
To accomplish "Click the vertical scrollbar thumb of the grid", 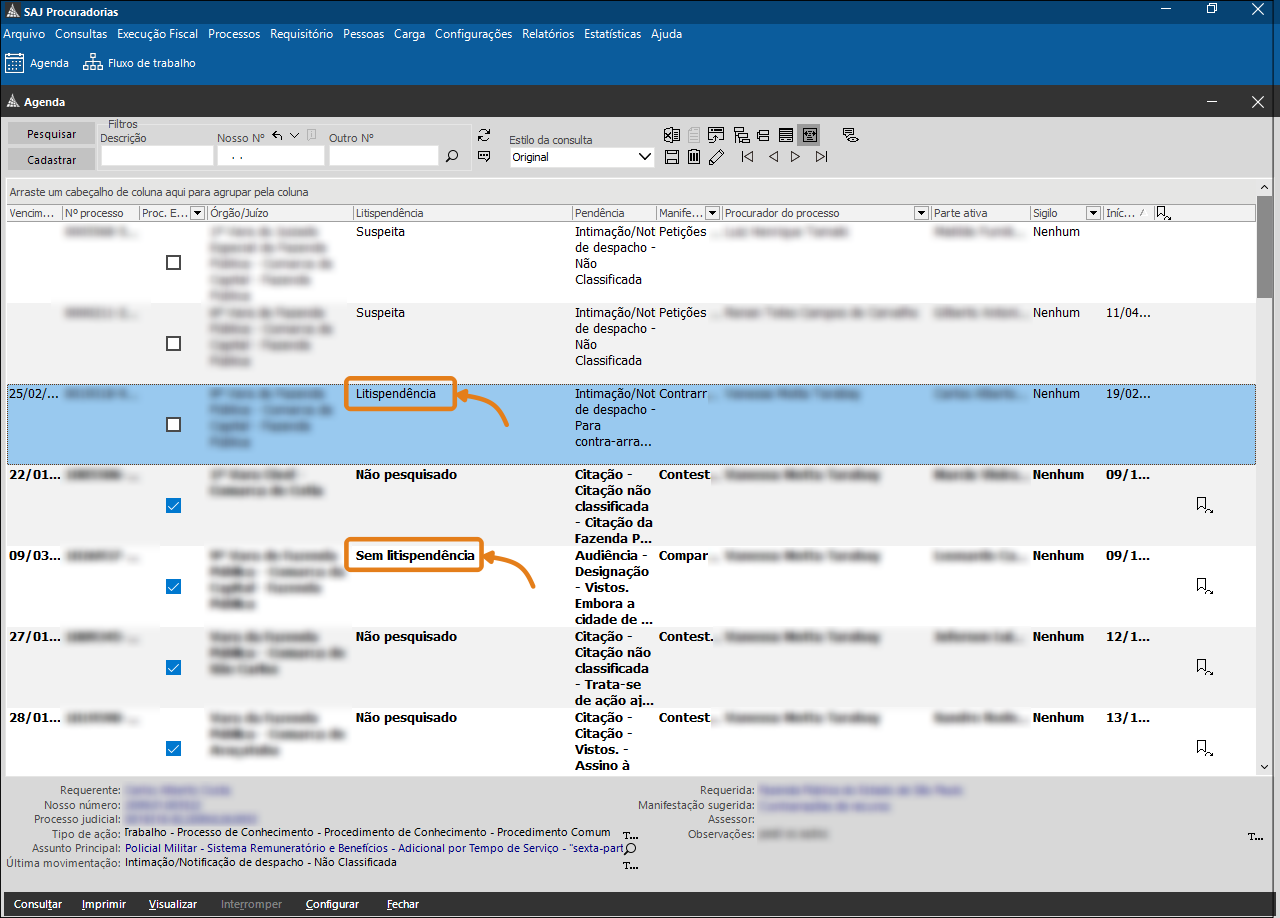I will tap(1265, 247).
